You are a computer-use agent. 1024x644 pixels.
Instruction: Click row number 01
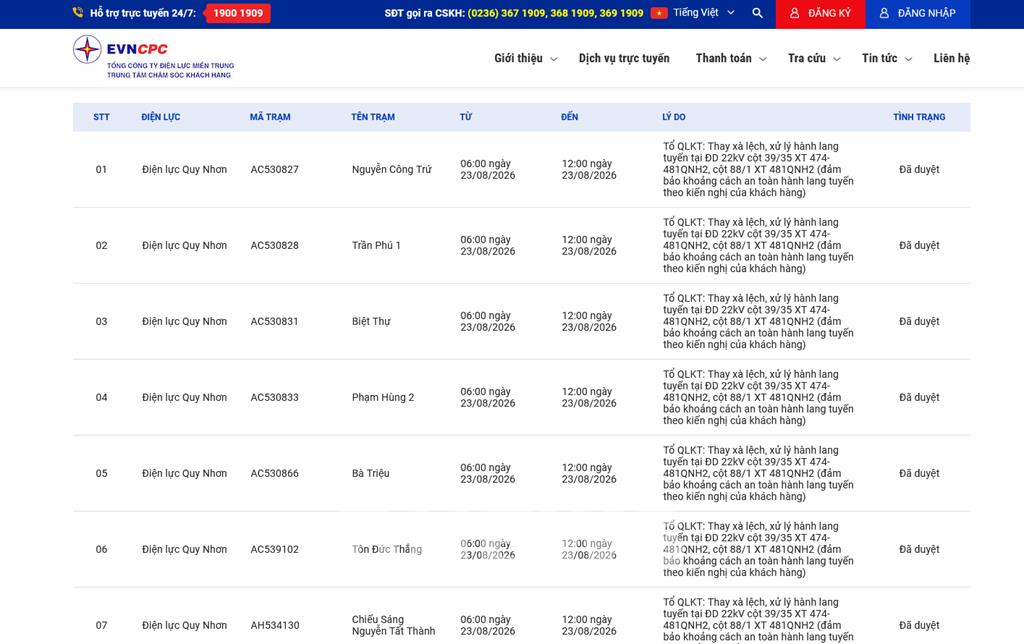101,169
